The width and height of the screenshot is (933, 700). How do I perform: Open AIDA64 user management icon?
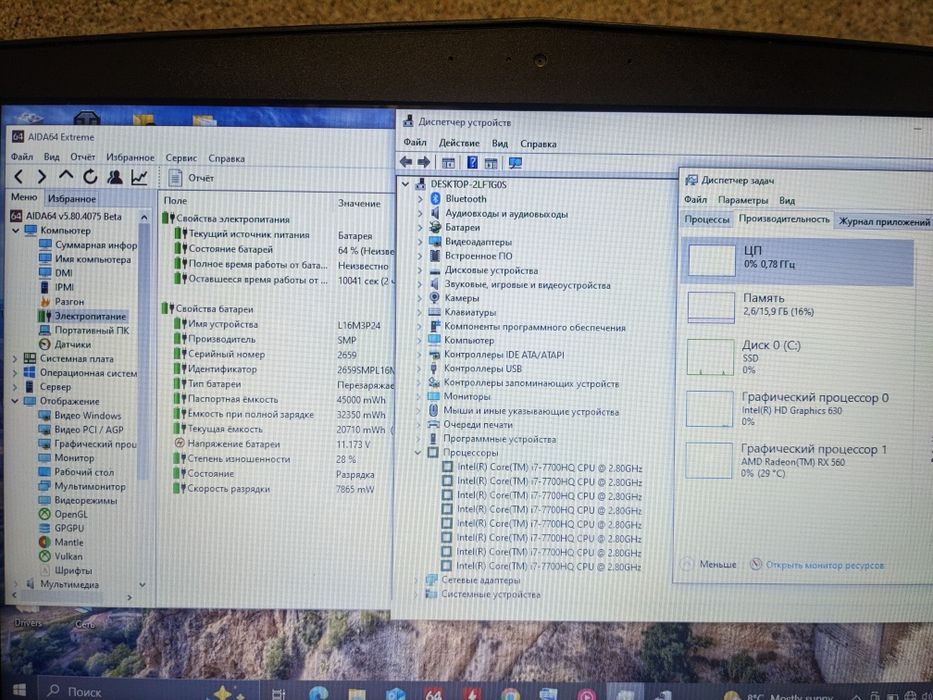click(114, 177)
